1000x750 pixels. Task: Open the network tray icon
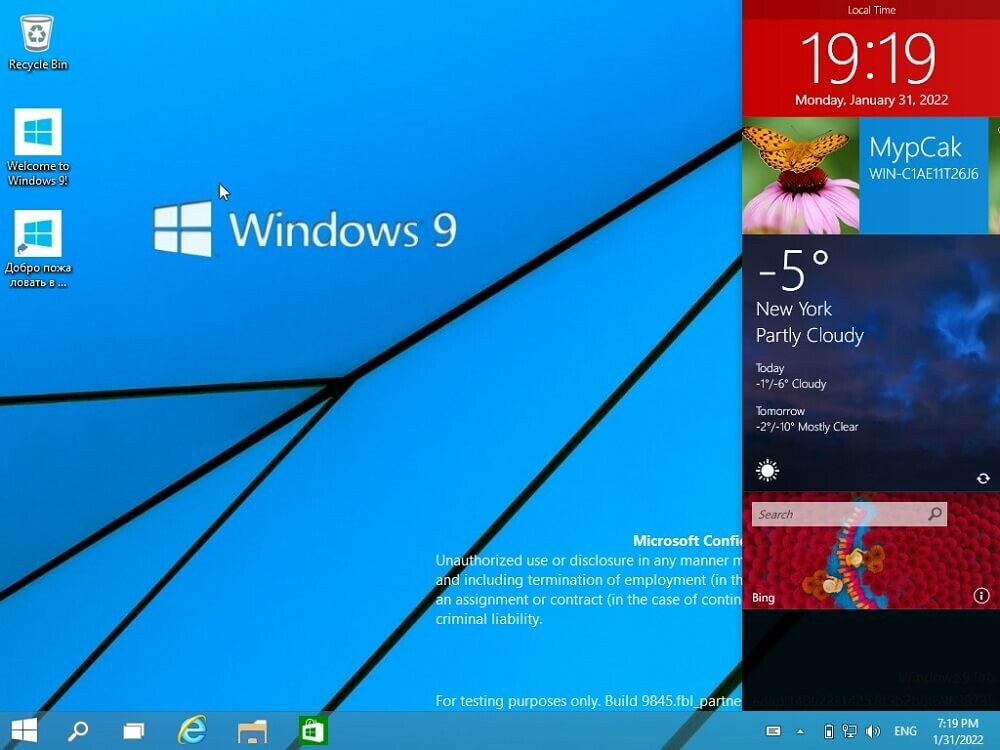849,731
